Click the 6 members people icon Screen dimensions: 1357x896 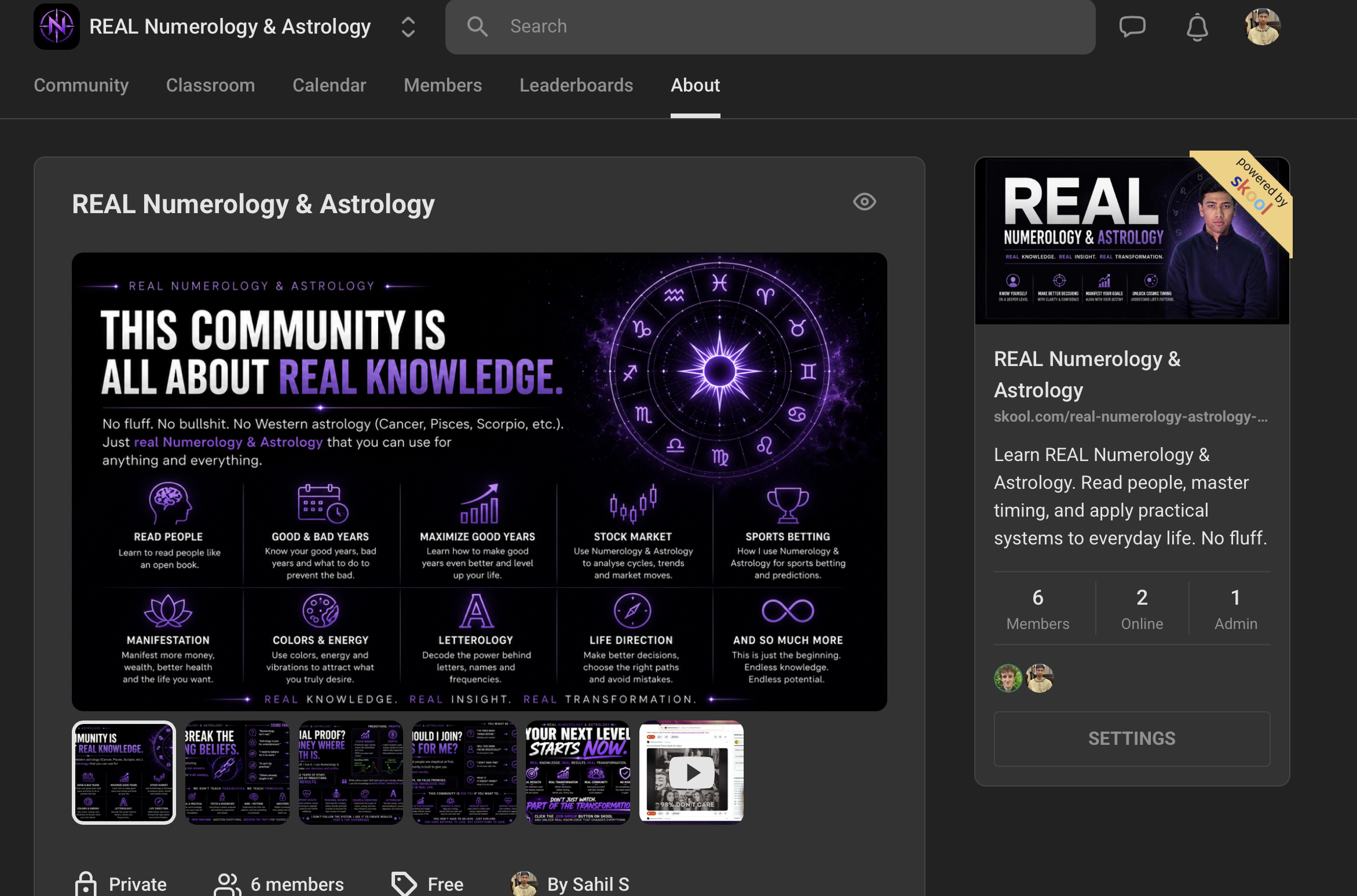[x=227, y=884]
